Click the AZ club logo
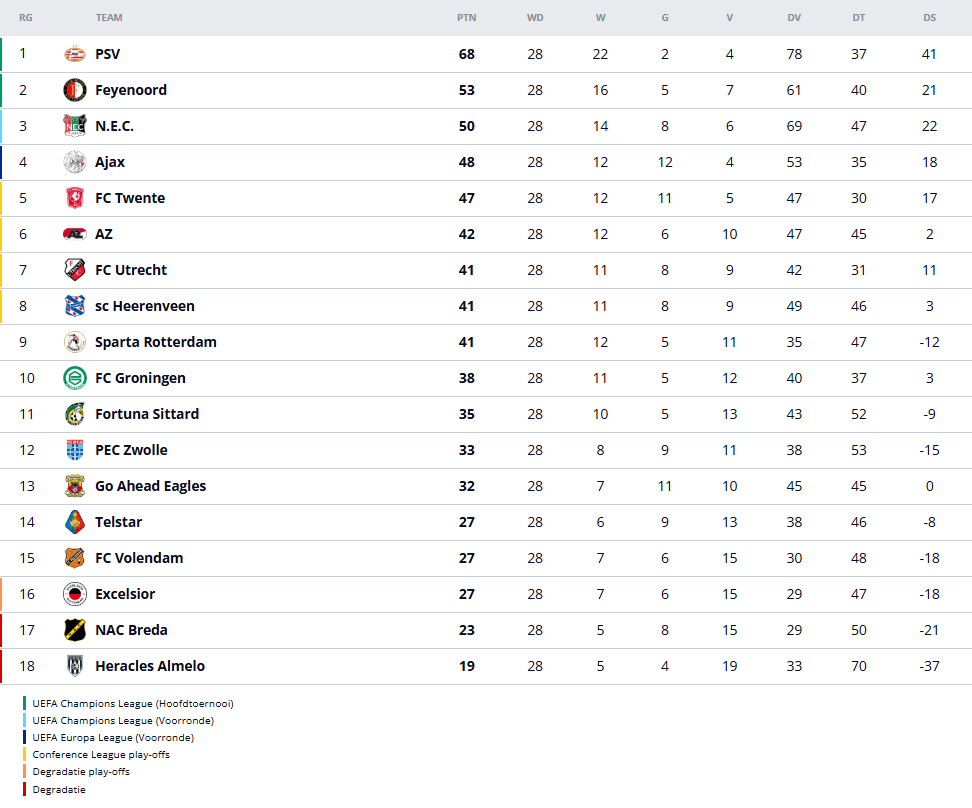 (75, 234)
